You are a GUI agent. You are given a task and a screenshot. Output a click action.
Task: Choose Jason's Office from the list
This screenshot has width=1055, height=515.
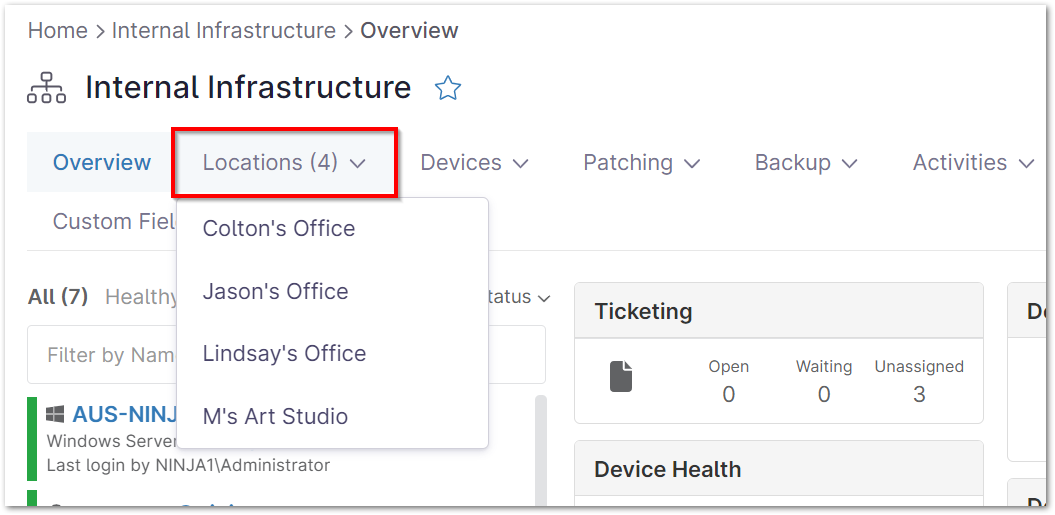click(x=276, y=291)
